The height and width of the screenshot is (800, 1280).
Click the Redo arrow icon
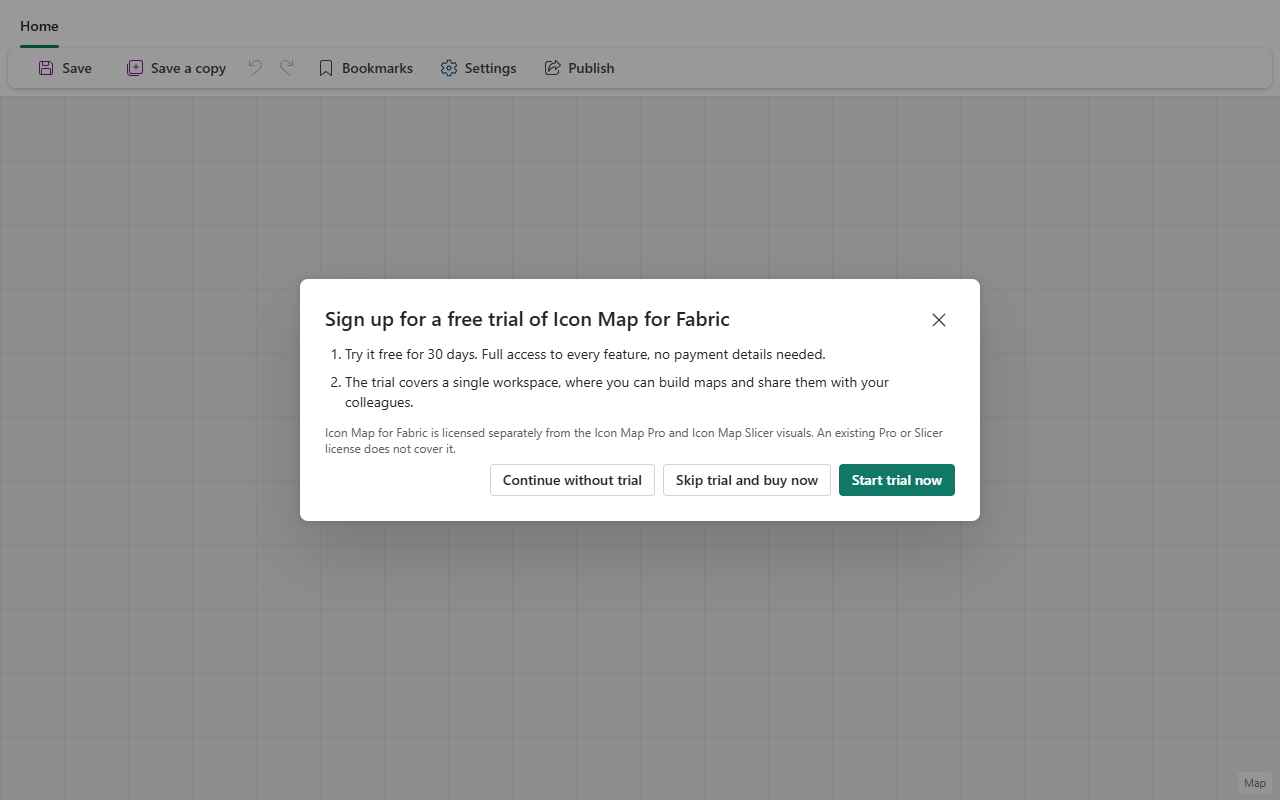[x=286, y=67]
